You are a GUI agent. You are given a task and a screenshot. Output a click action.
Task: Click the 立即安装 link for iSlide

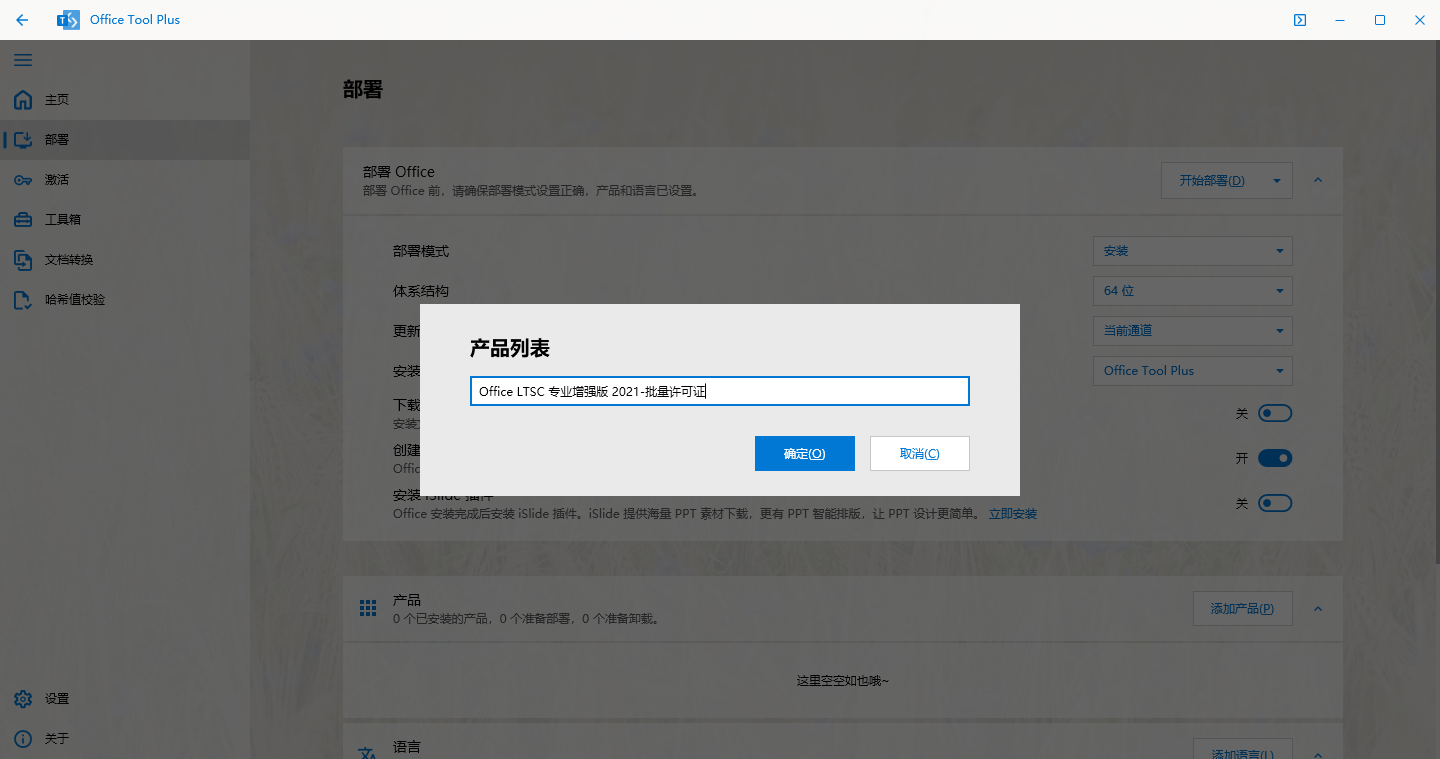[1013, 513]
